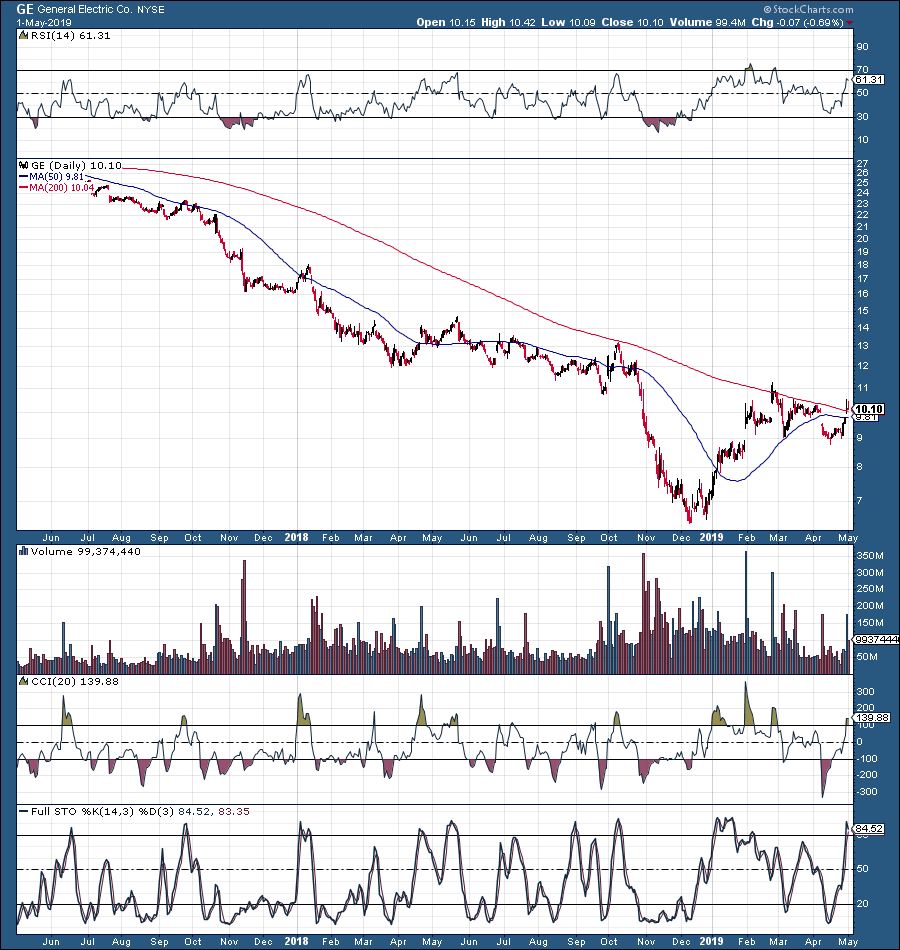Image resolution: width=900 pixels, height=950 pixels.
Task: Click the Volume 99.4M header value
Action: pos(707,22)
